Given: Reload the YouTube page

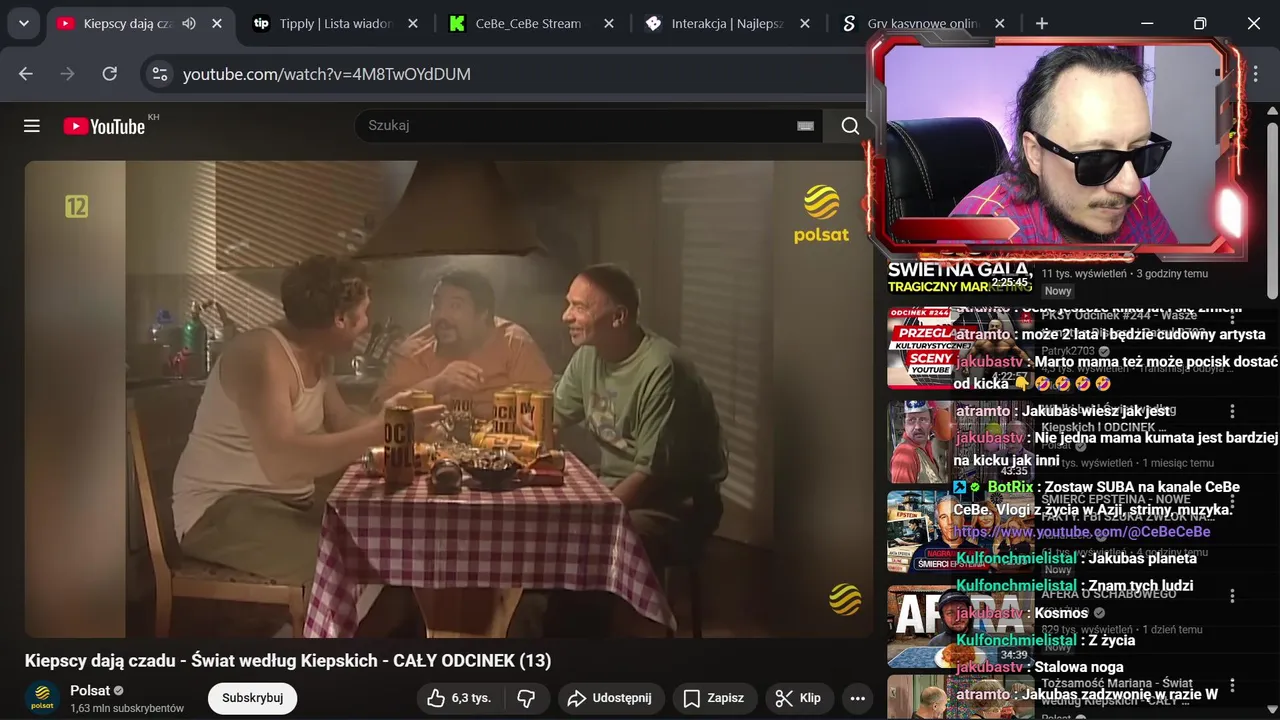Looking at the screenshot, I should [110, 74].
